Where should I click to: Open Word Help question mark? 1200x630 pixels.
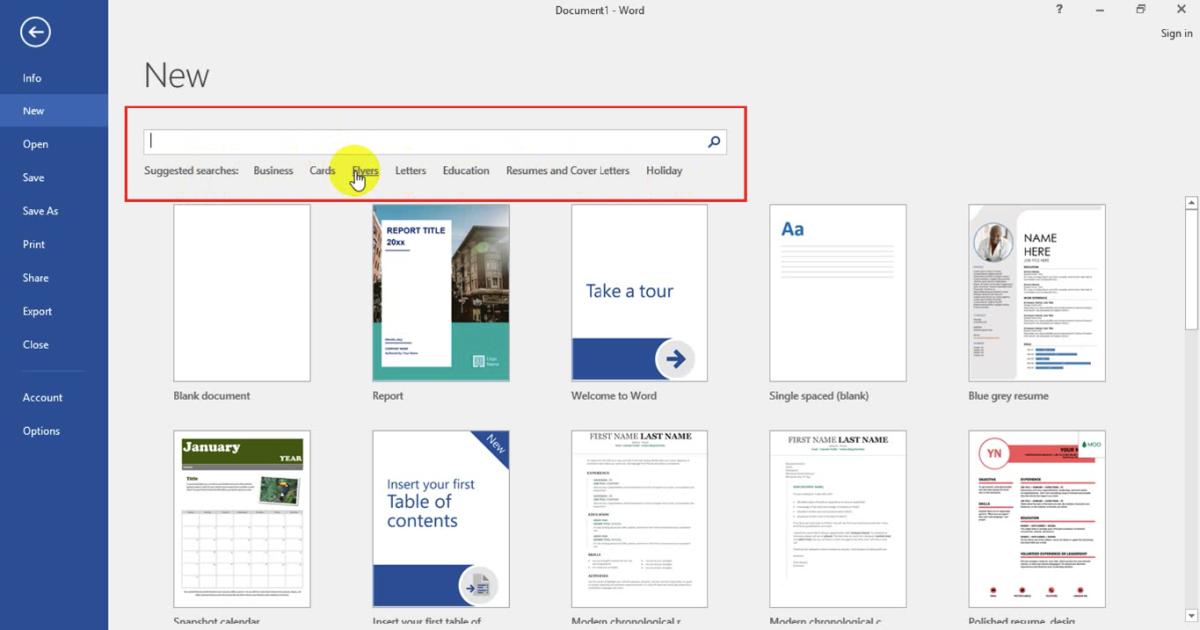click(1059, 10)
